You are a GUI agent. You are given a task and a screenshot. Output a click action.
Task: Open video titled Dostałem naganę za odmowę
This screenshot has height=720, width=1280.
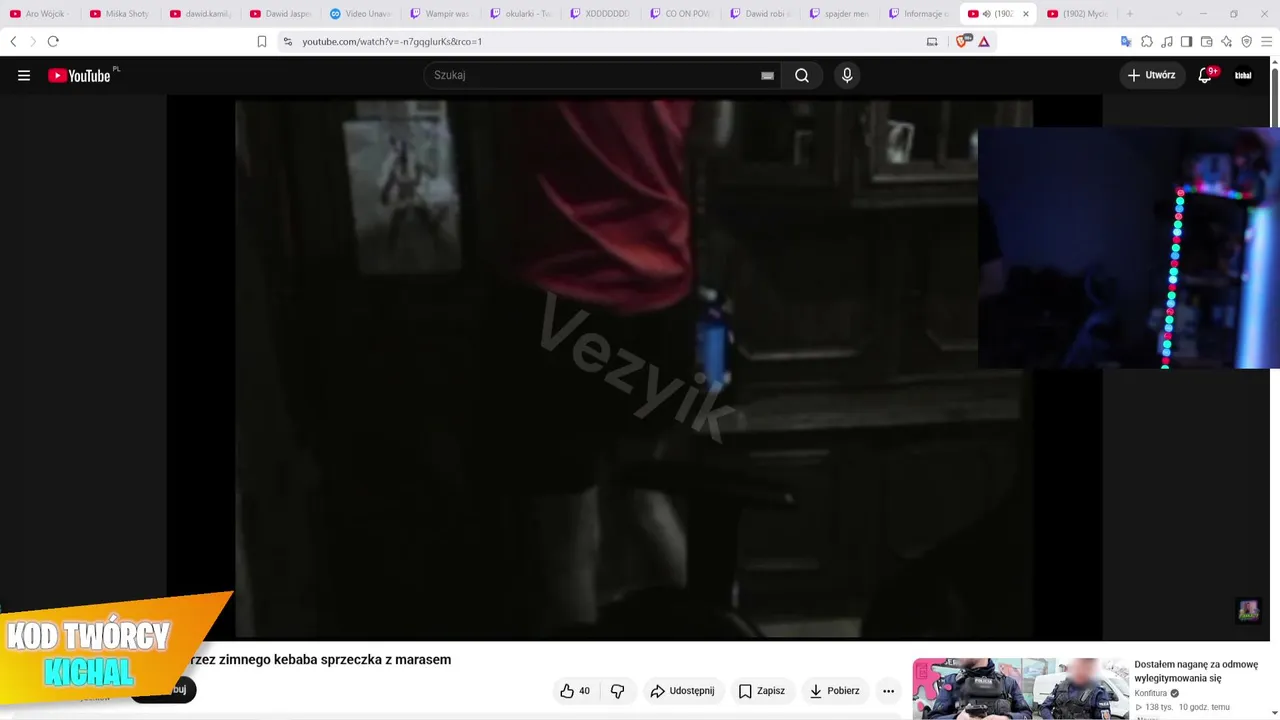[x=1196, y=671]
